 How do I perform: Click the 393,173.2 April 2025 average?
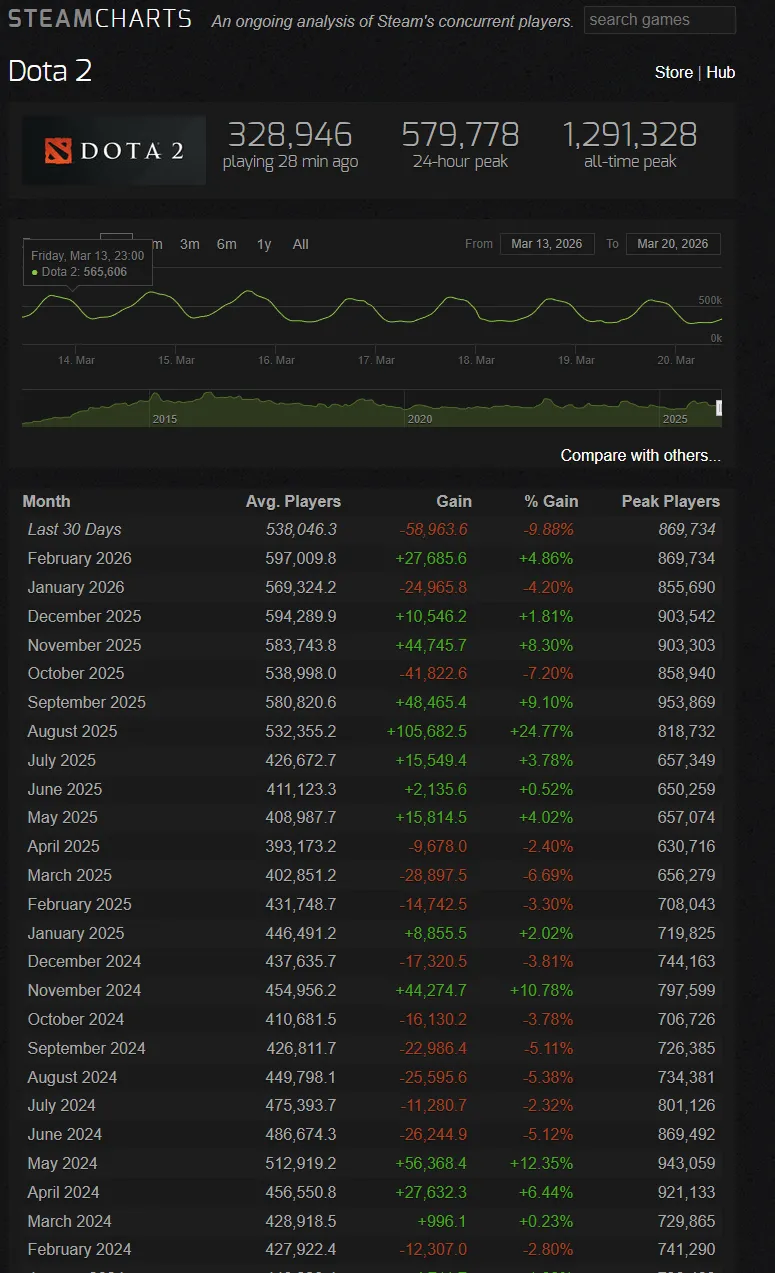pyautogui.click(x=301, y=846)
